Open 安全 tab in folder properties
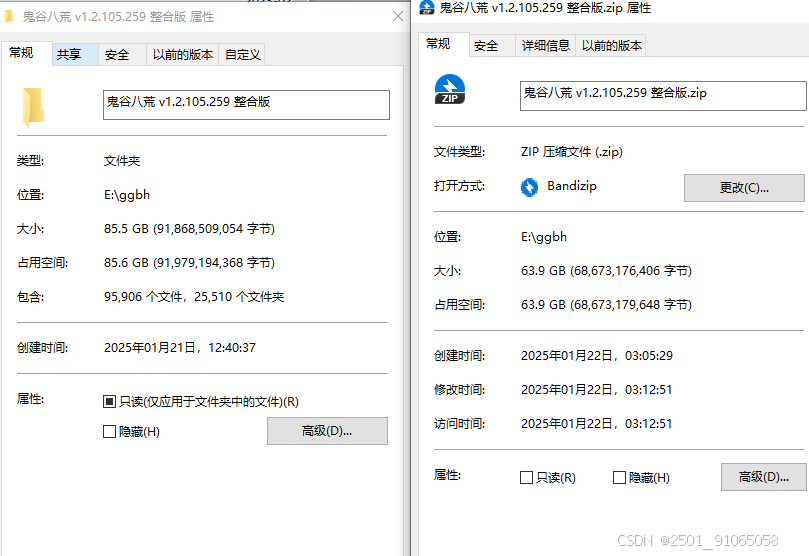809x556 pixels. pos(122,55)
